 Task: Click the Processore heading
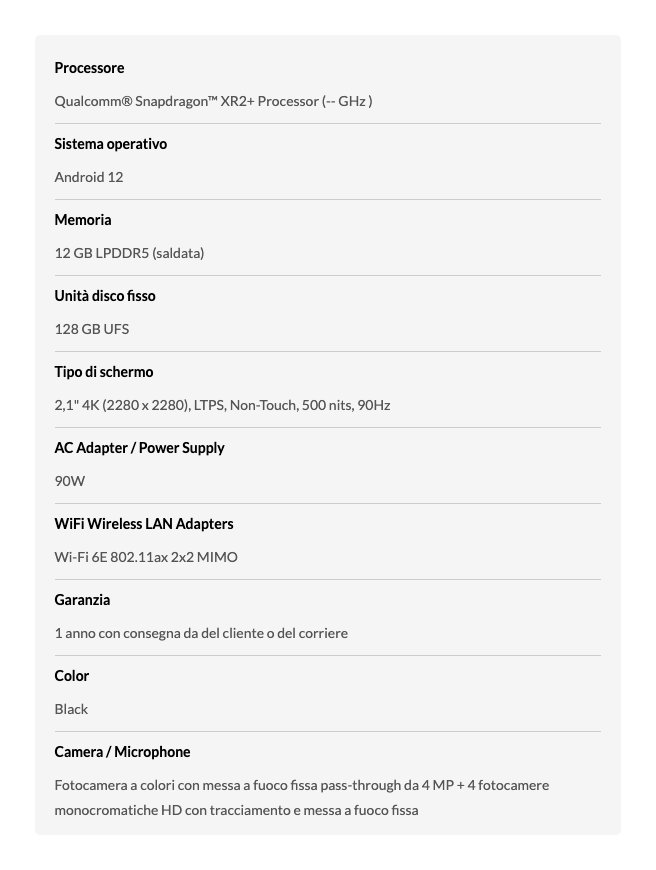(89, 68)
